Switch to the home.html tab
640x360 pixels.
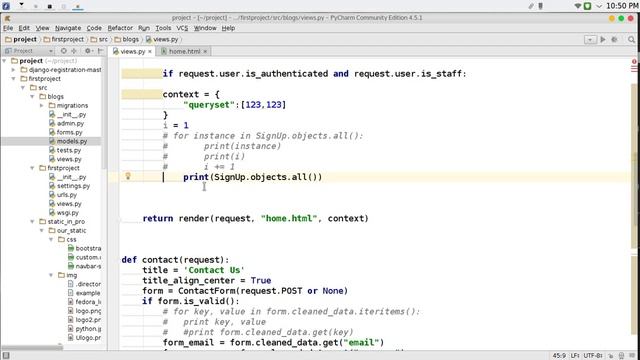coord(184,51)
